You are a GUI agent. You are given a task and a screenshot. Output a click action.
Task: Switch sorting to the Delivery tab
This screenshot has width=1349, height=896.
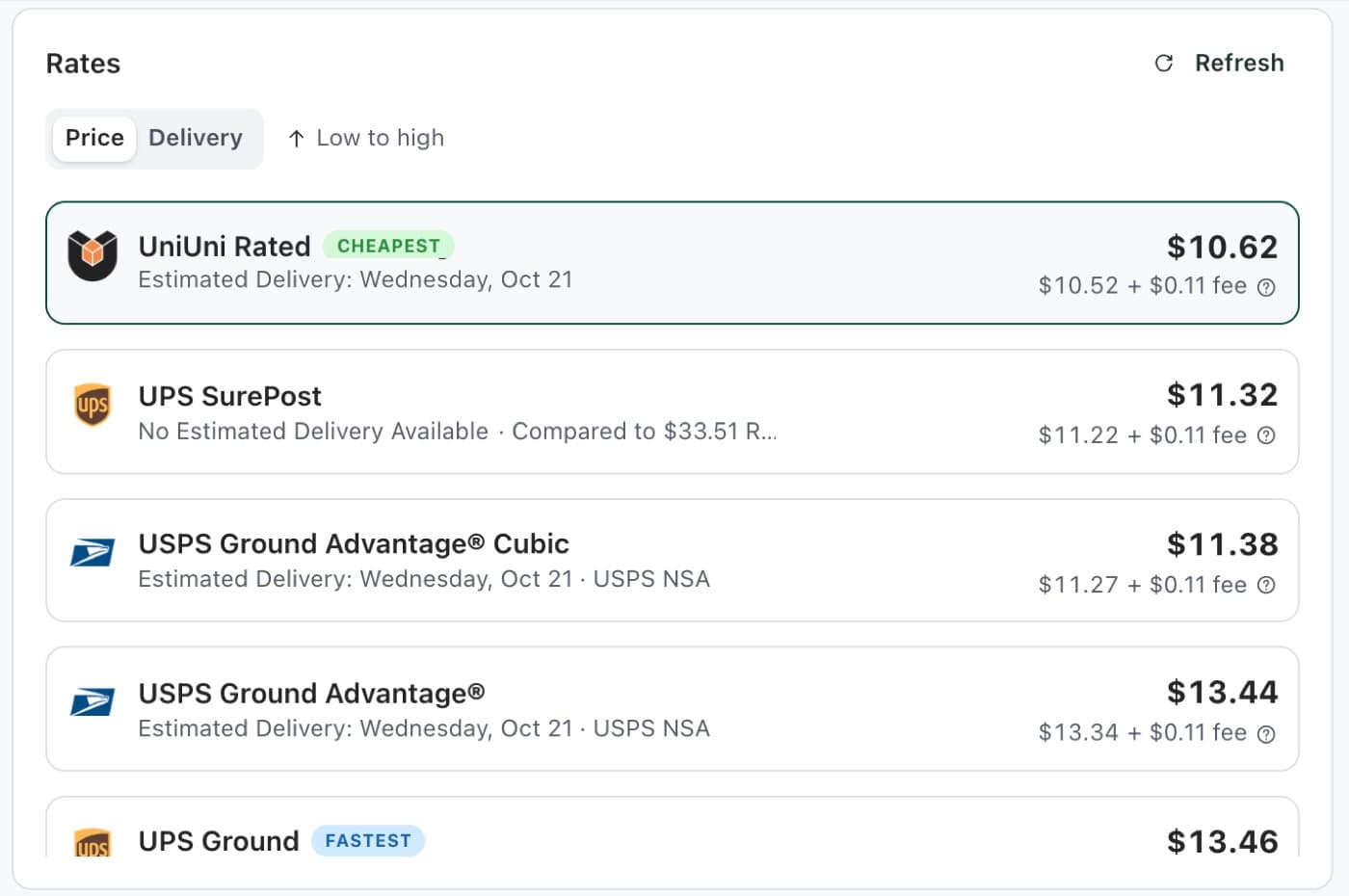click(x=196, y=138)
